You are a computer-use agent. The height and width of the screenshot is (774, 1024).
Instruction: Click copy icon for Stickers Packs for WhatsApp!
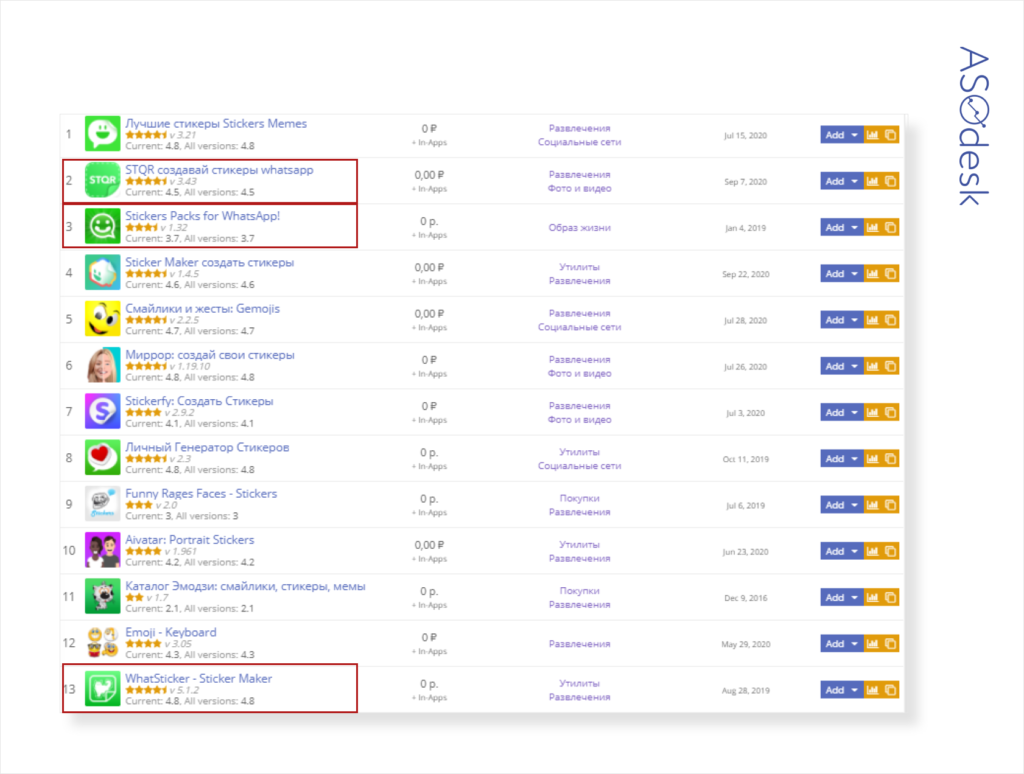[890, 227]
